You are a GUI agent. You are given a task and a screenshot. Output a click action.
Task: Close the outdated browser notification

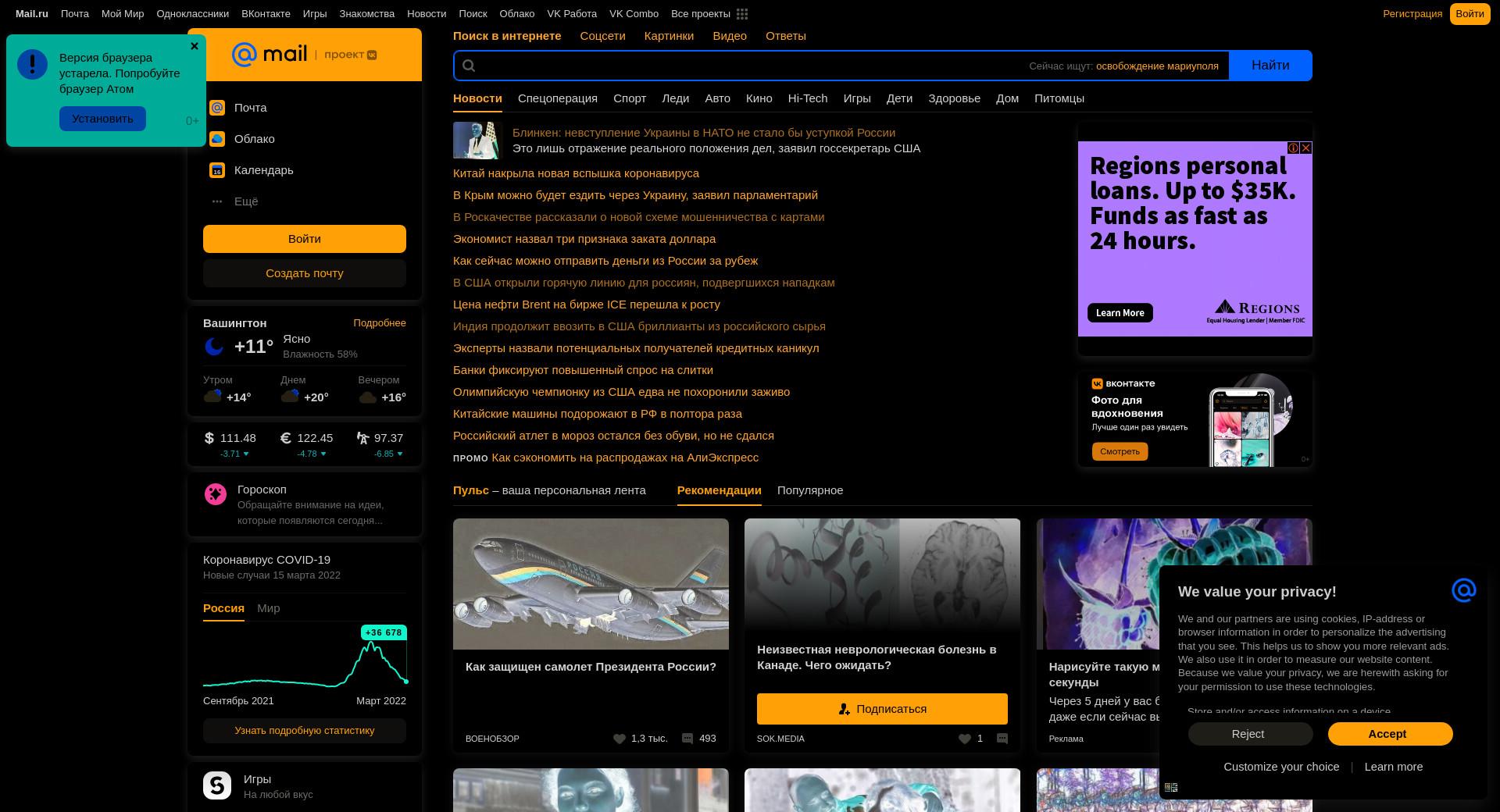(195, 46)
